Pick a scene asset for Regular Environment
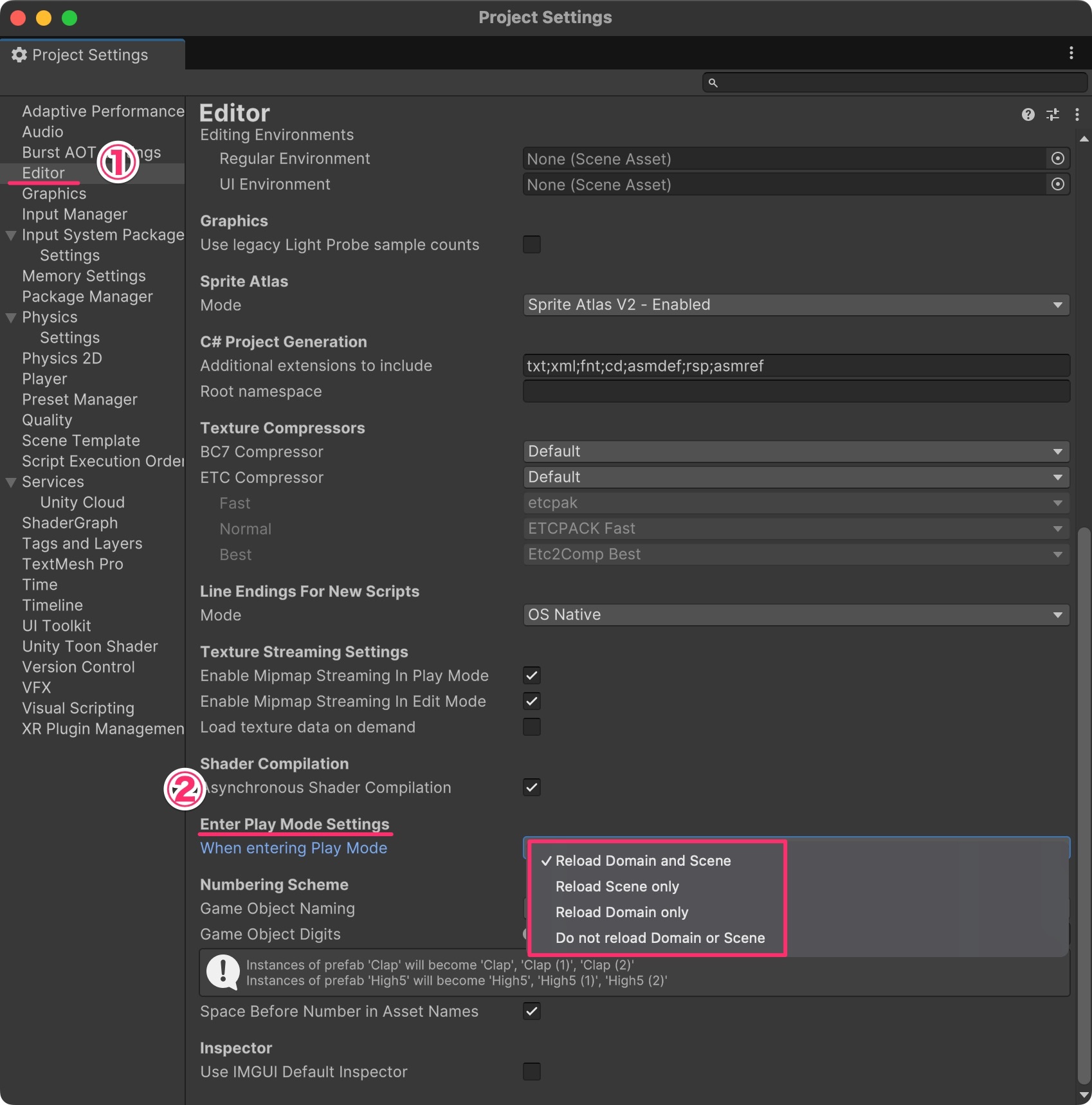The width and height of the screenshot is (1092, 1105). point(1057,158)
